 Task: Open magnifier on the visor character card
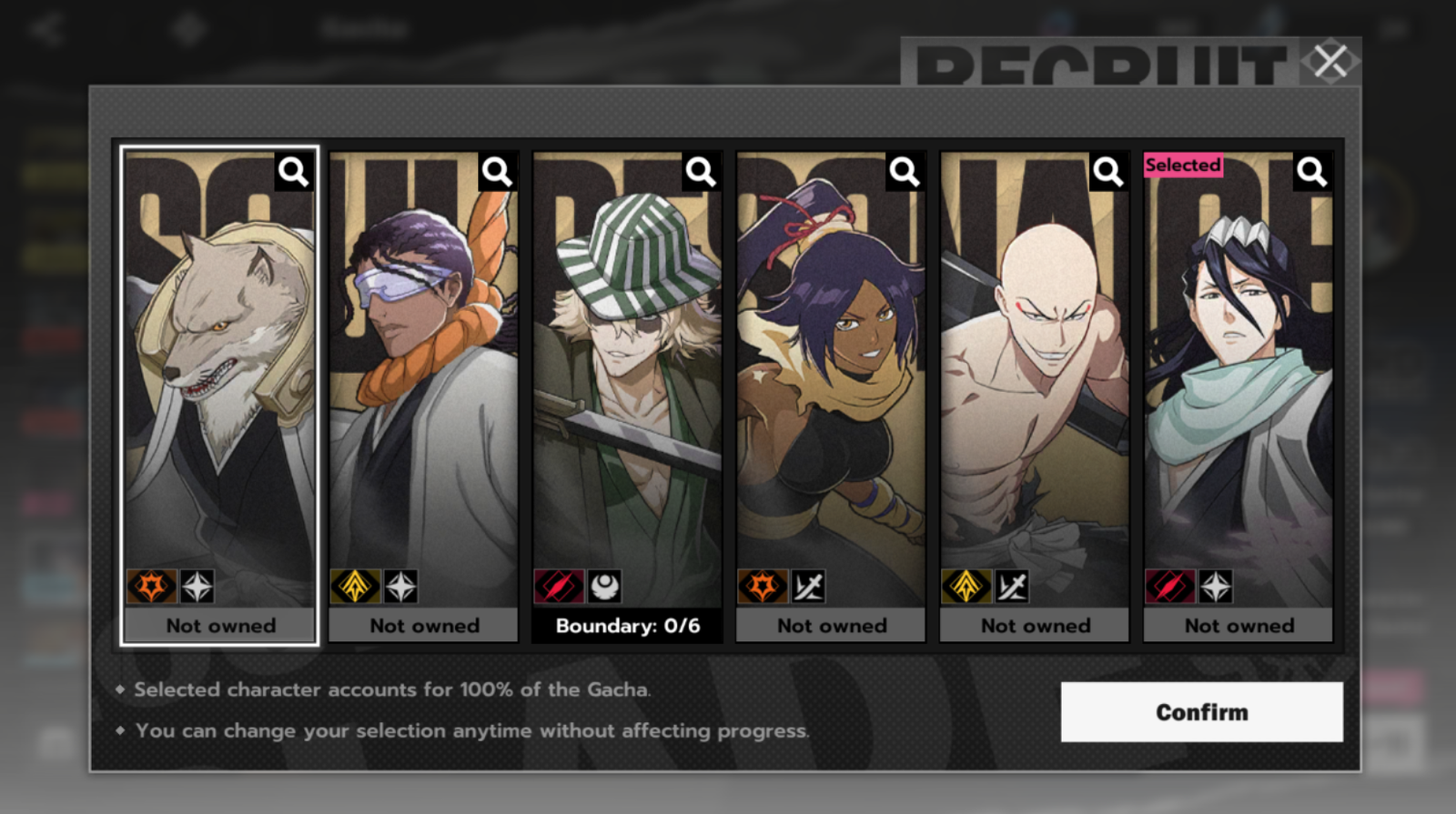[x=497, y=171]
